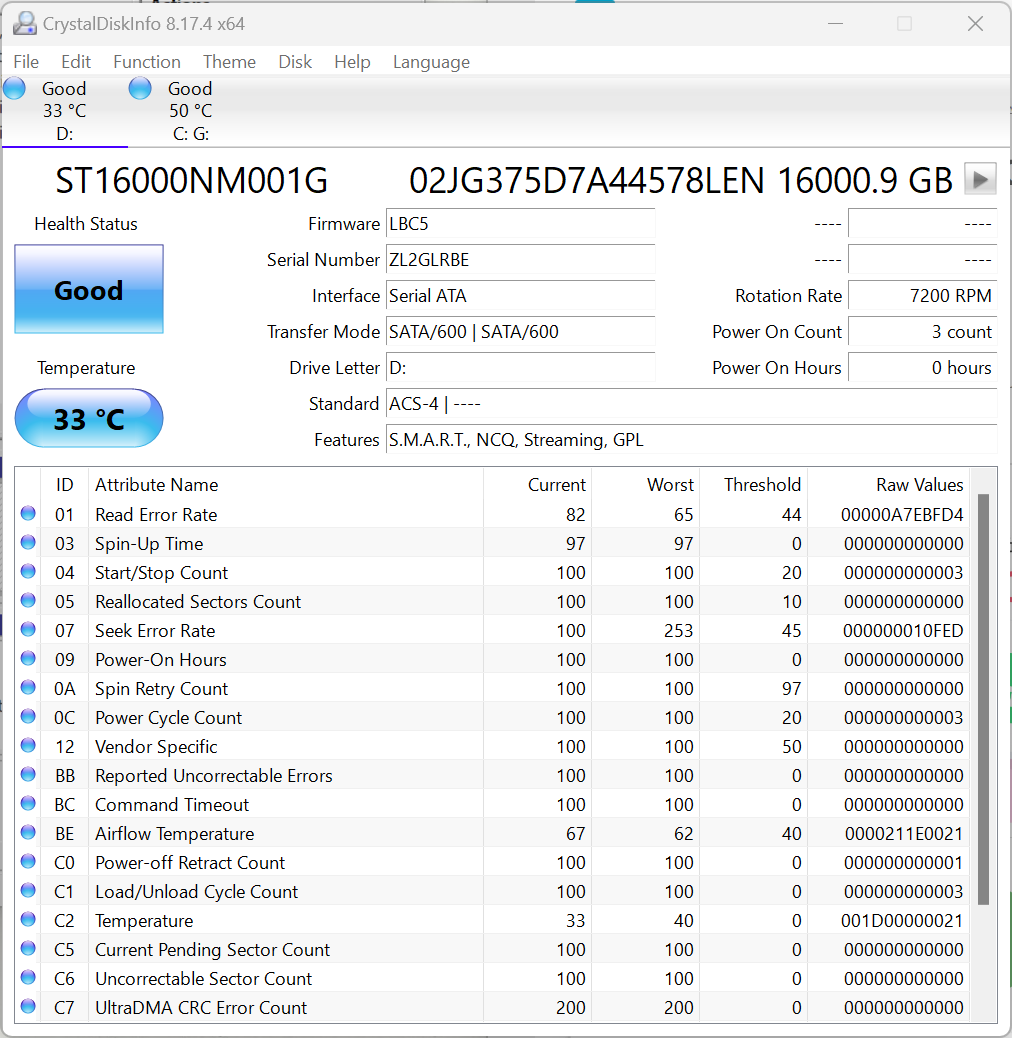The image size is (1012, 1038).
Task: Click the Worst column header
Action: 645,485
